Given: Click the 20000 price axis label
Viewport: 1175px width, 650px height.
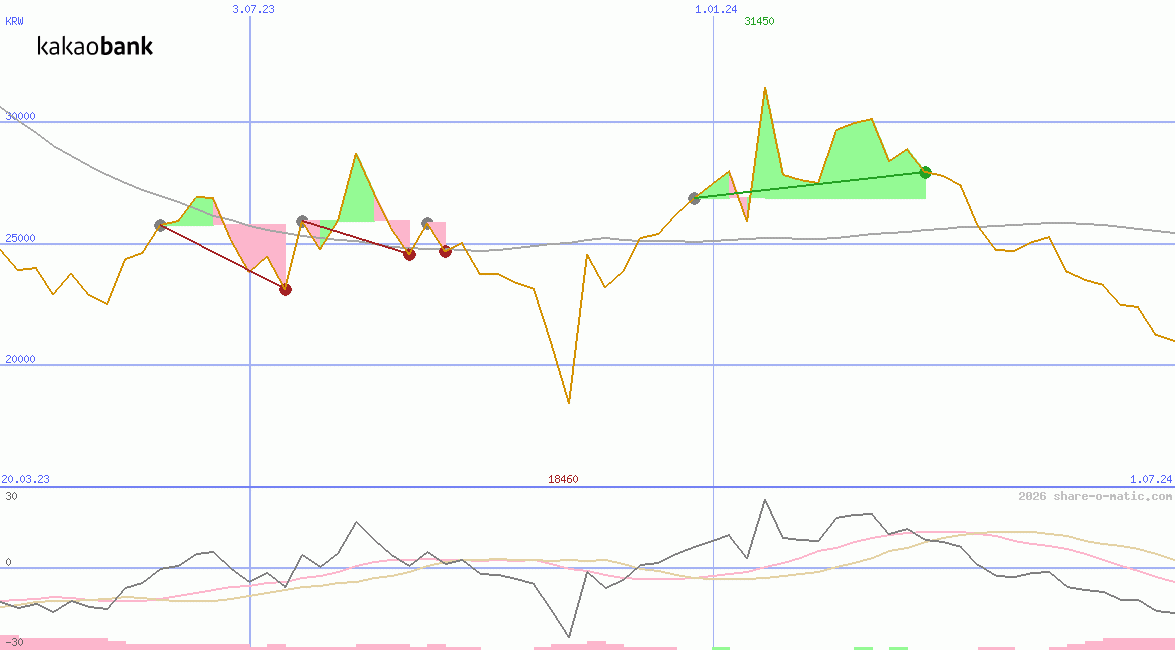Looking at the screenshot, I should pos(20,359).
